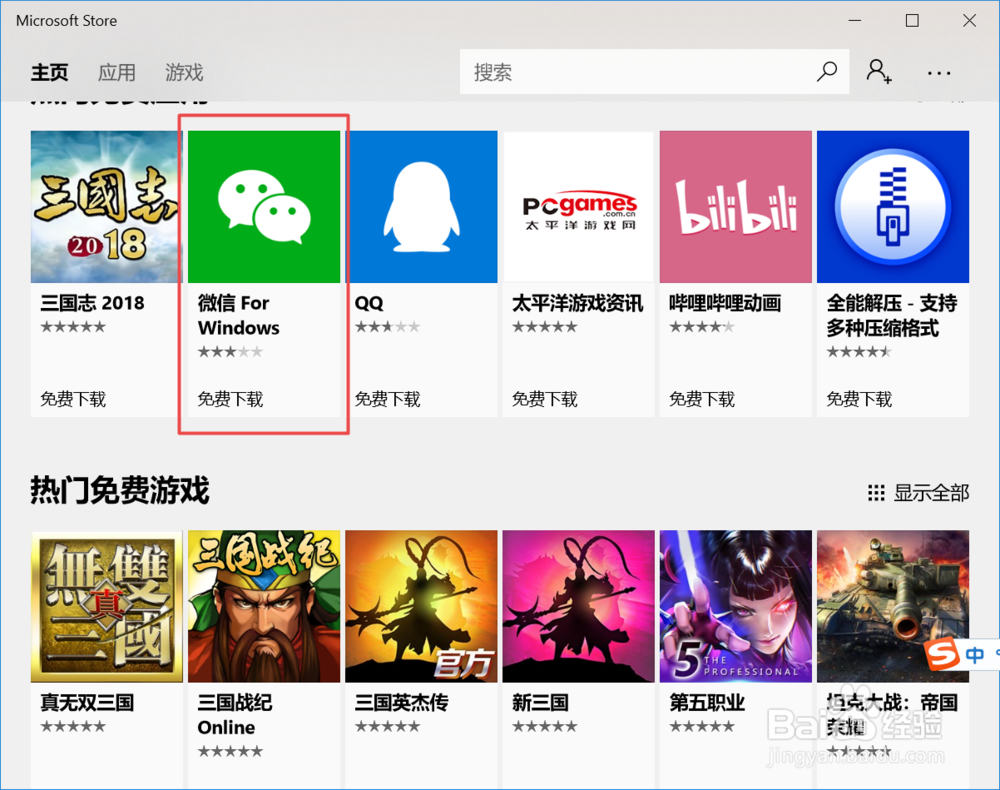Open the 三国英杰传 game artwork
Screen dimensions: 1000x790
pos(421,606)
